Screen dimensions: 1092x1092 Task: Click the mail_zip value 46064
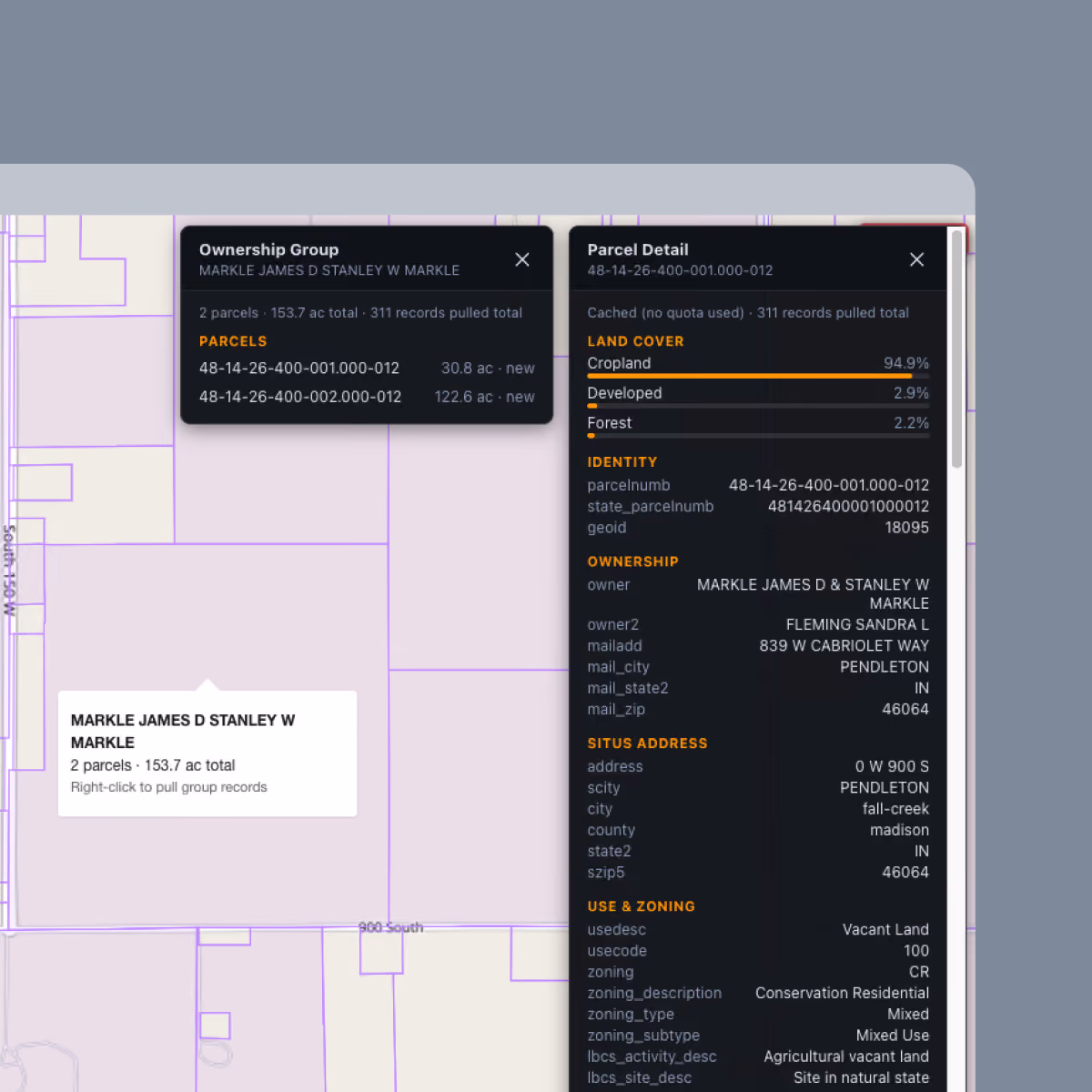click(x=905, y=709)
